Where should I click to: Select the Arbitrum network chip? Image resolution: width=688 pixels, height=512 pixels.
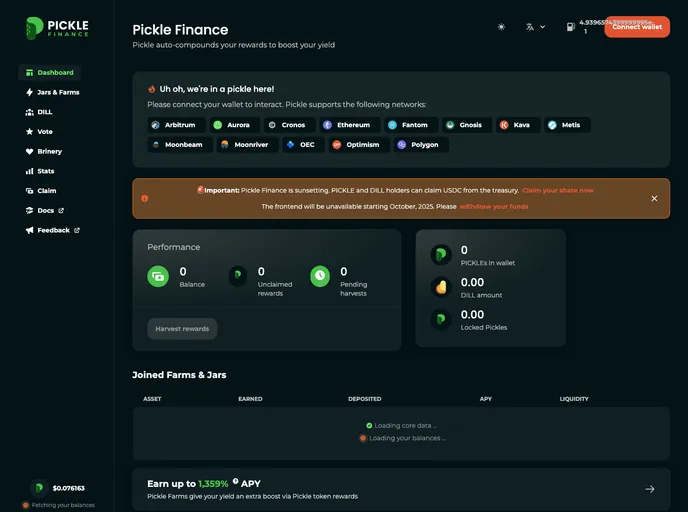(176, 125)
